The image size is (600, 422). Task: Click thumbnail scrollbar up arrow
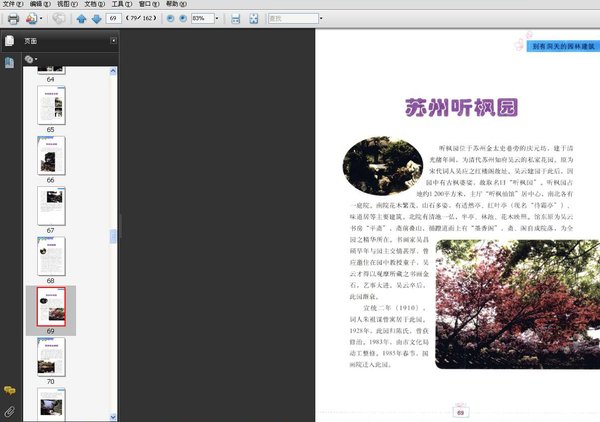(113, 71)
